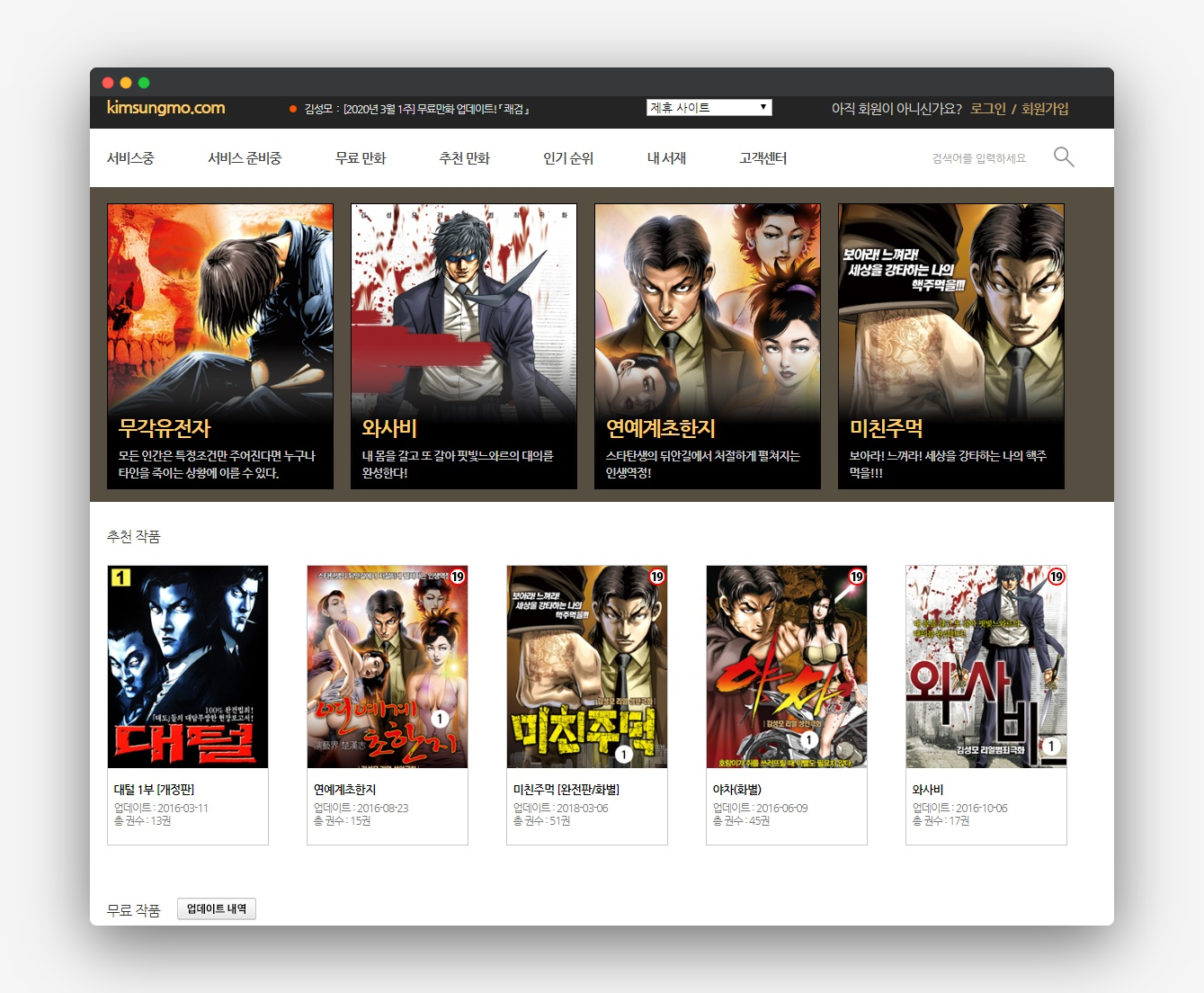The width and height of the screenshot is (1204, 993).
Task: Open the 미친주먹 완전판 cover thumbnail
Action: pyautogui.click(x=587, y=666)
